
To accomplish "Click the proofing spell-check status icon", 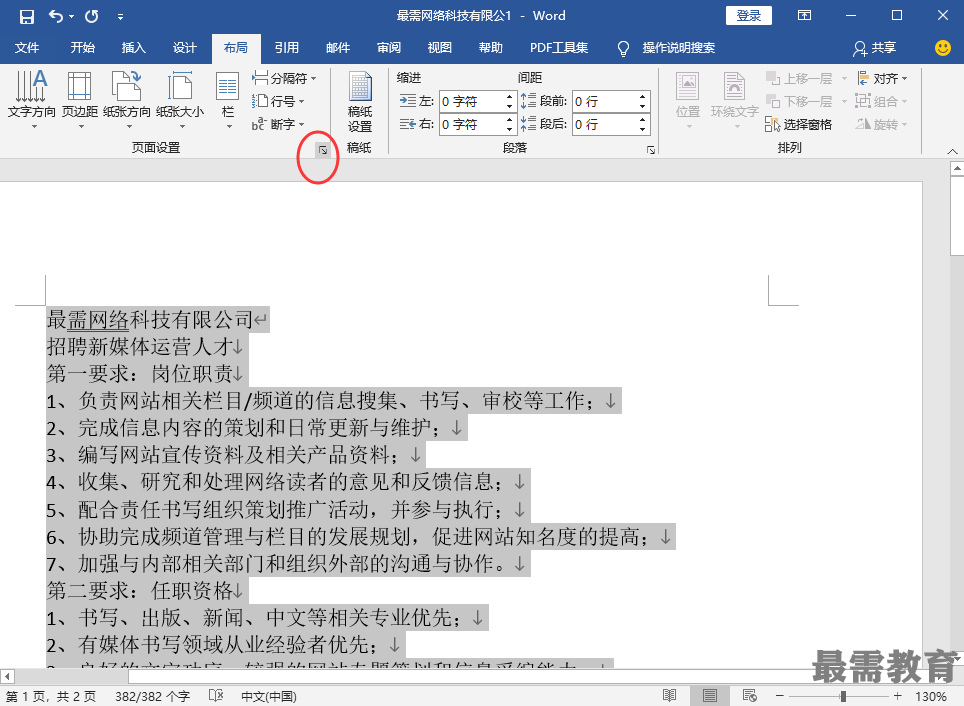I will [216, 696].
